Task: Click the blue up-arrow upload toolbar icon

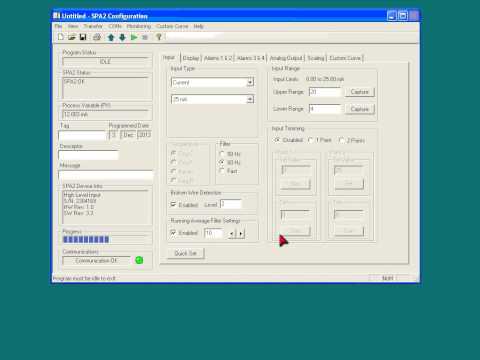Action: pos(111,37)
